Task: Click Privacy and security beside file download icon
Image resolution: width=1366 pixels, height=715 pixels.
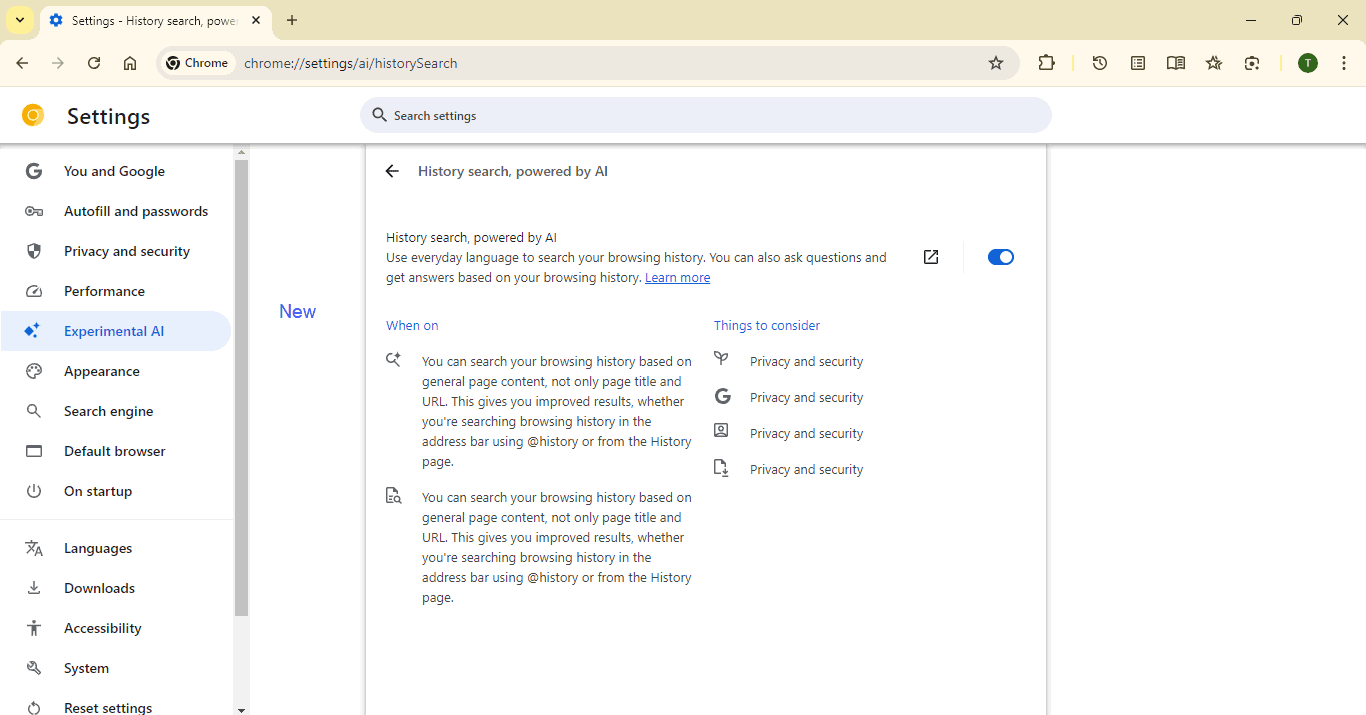Action: click(806, 469)
